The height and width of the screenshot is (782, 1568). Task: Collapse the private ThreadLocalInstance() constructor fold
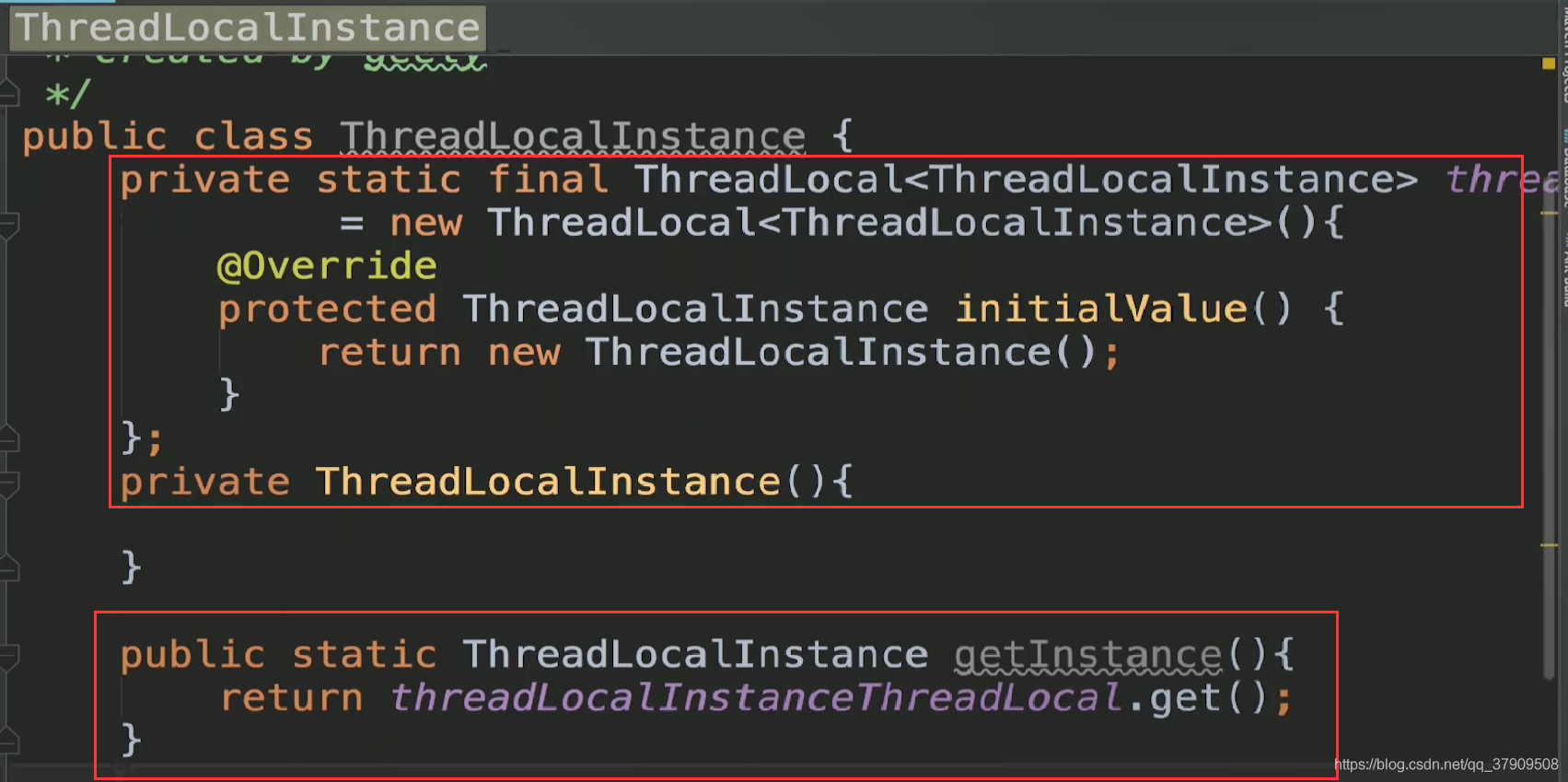[x=9, y=484]
